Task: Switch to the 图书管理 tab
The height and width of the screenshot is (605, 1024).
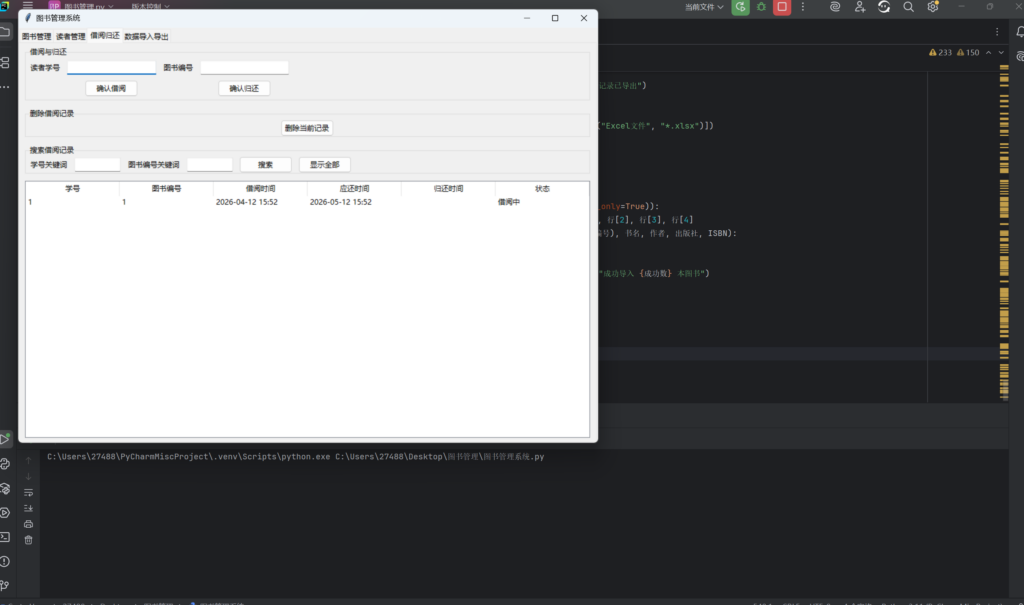Action: 36,36
